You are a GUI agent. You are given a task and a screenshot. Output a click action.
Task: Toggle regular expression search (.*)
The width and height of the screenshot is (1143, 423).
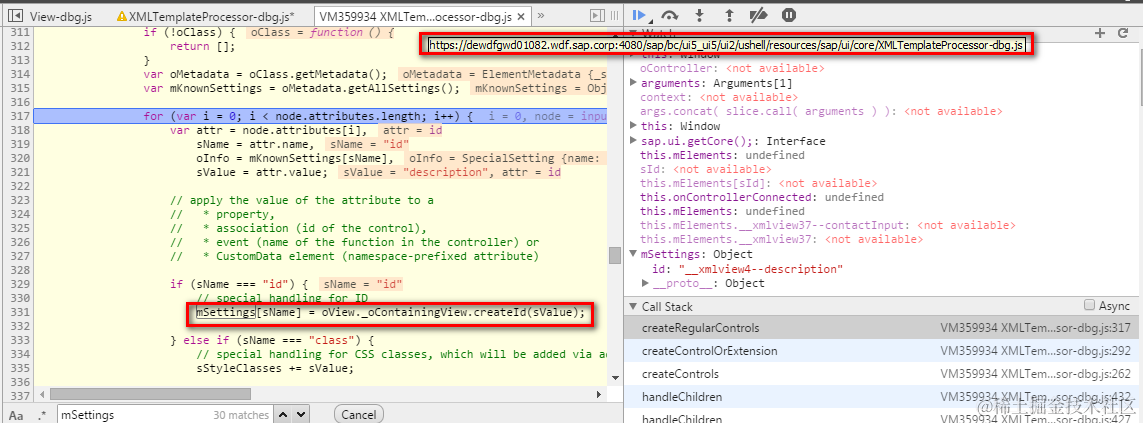(41, 415)
